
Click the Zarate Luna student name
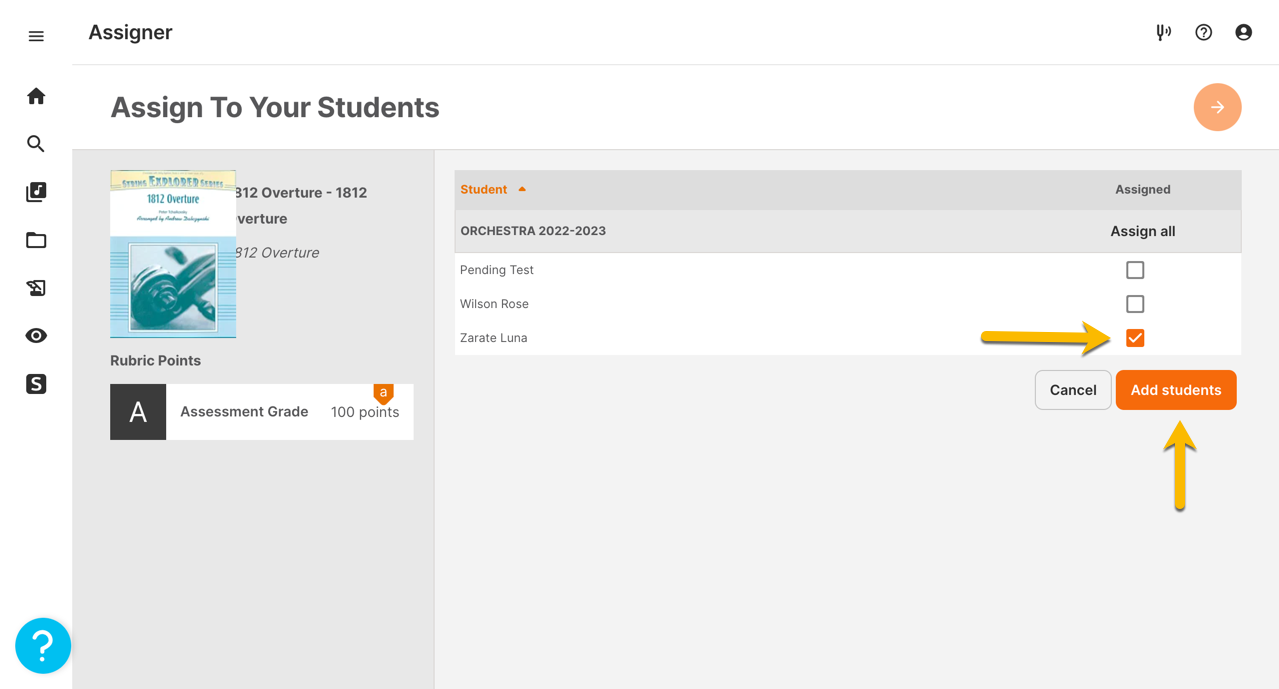tap(493, 338)
